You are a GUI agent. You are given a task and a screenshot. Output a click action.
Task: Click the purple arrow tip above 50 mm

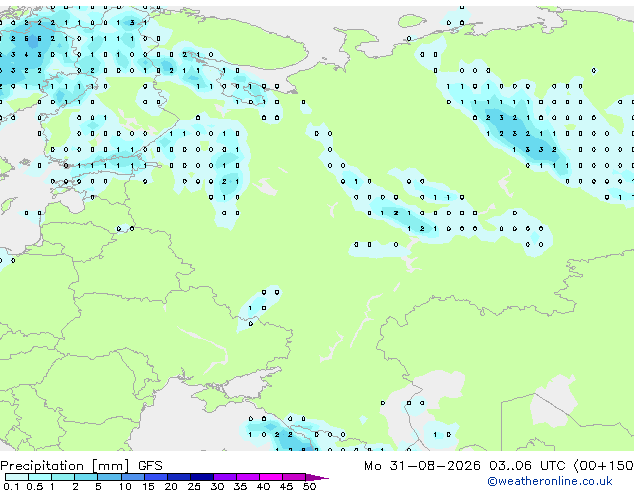click(x=317, y=477)
